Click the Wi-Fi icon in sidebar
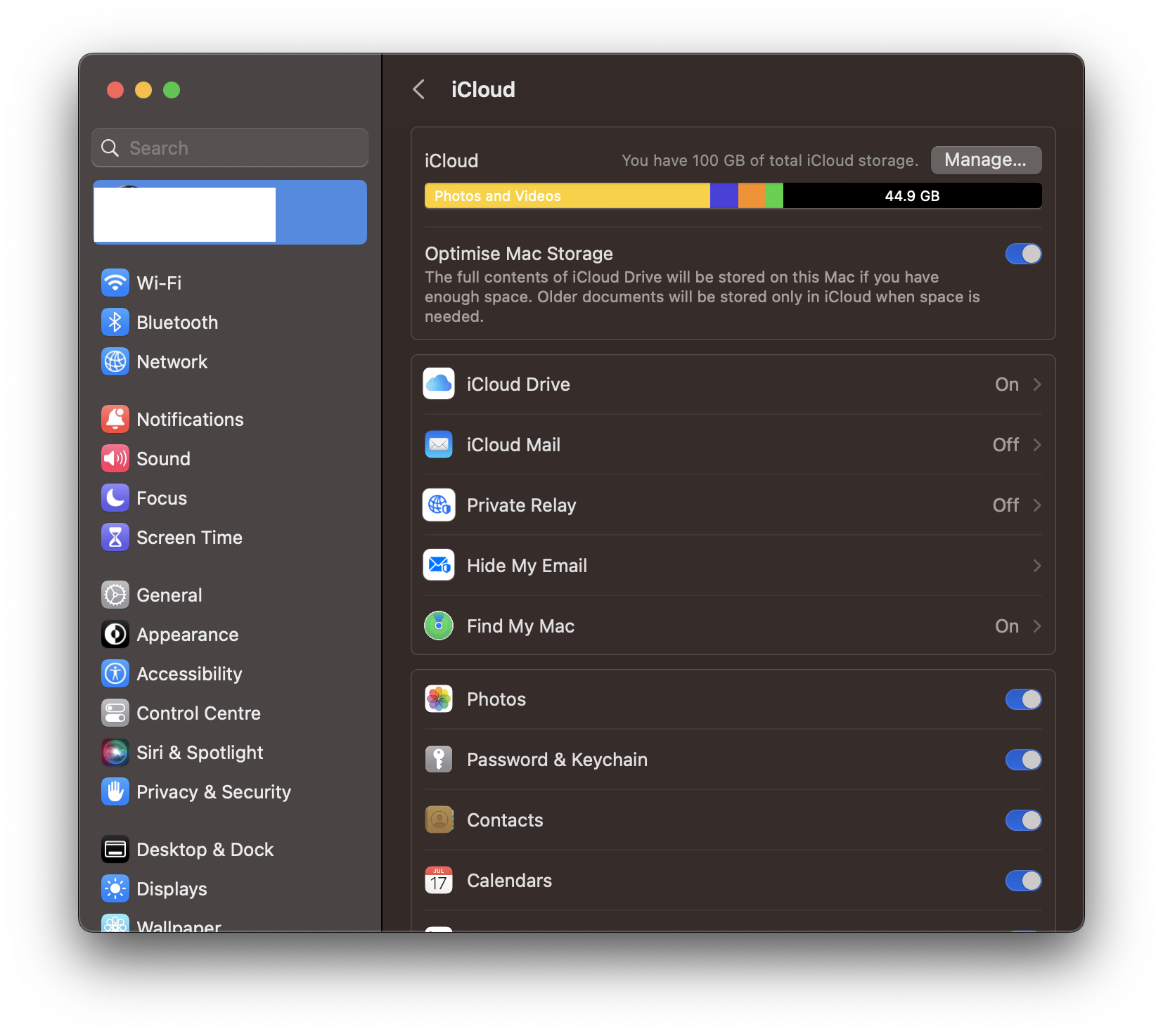1163x1036 pixels. 115,283
